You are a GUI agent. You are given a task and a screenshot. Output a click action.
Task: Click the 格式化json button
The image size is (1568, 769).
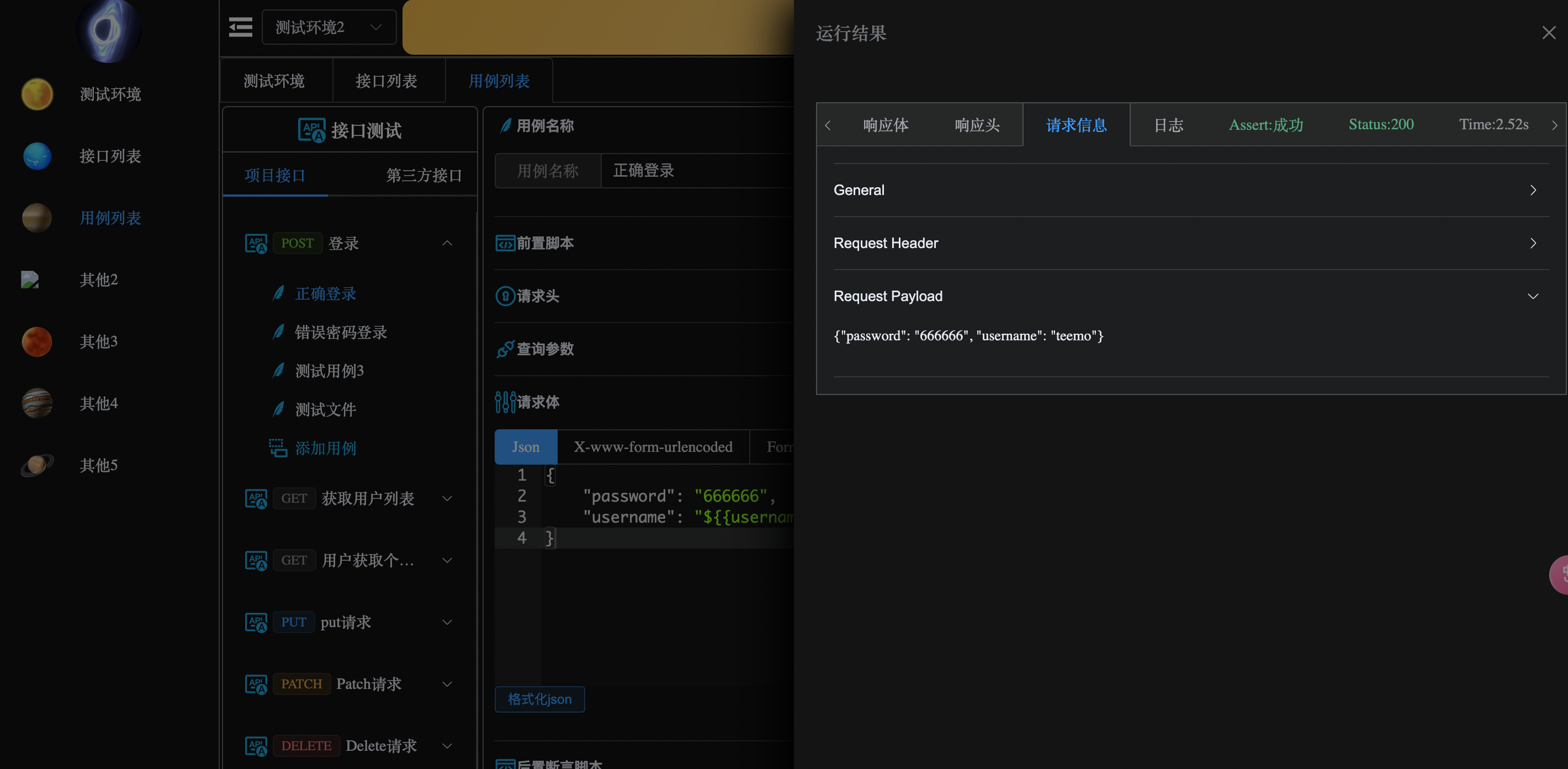point(539,699)
